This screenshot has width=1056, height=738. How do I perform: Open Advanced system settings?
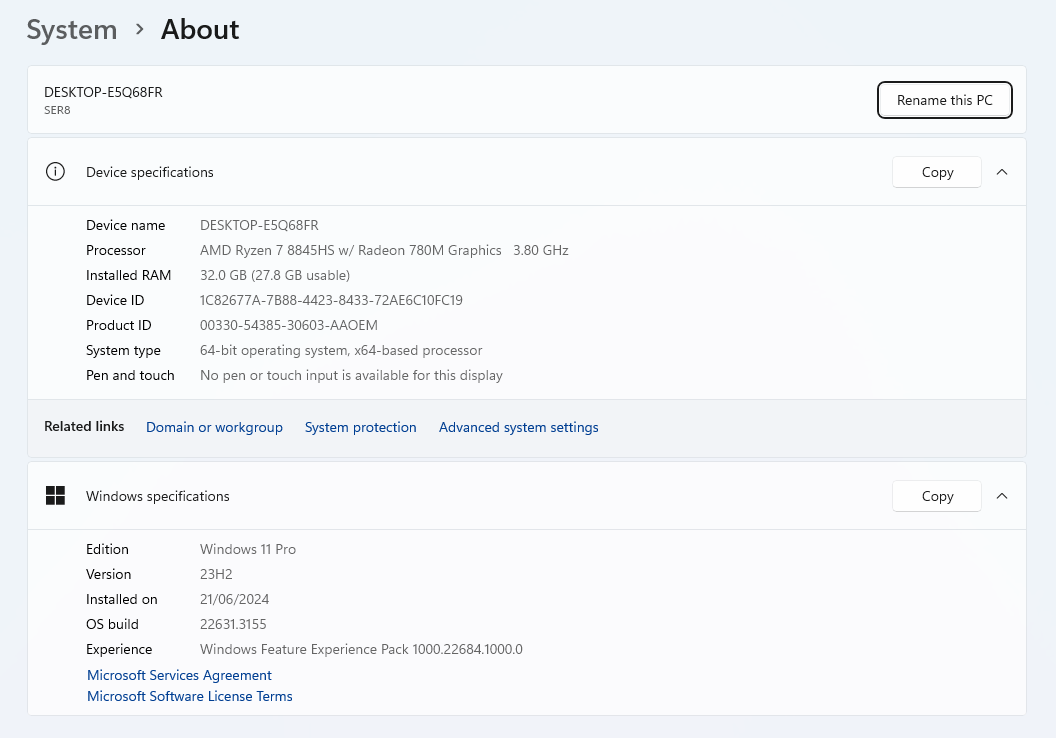(x=518, y=427)
